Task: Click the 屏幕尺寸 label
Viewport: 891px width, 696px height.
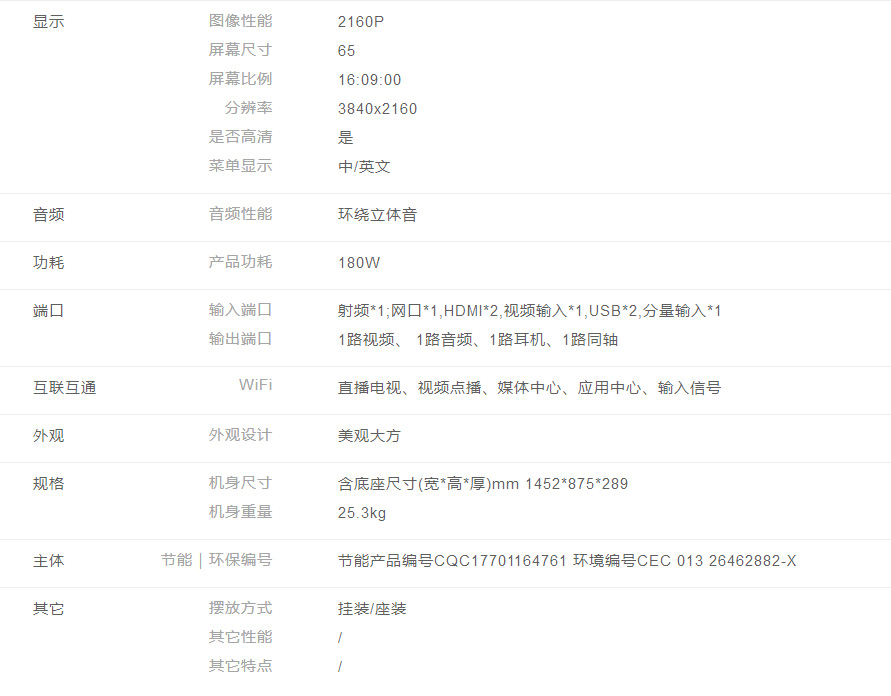Action: coord(240,50)
